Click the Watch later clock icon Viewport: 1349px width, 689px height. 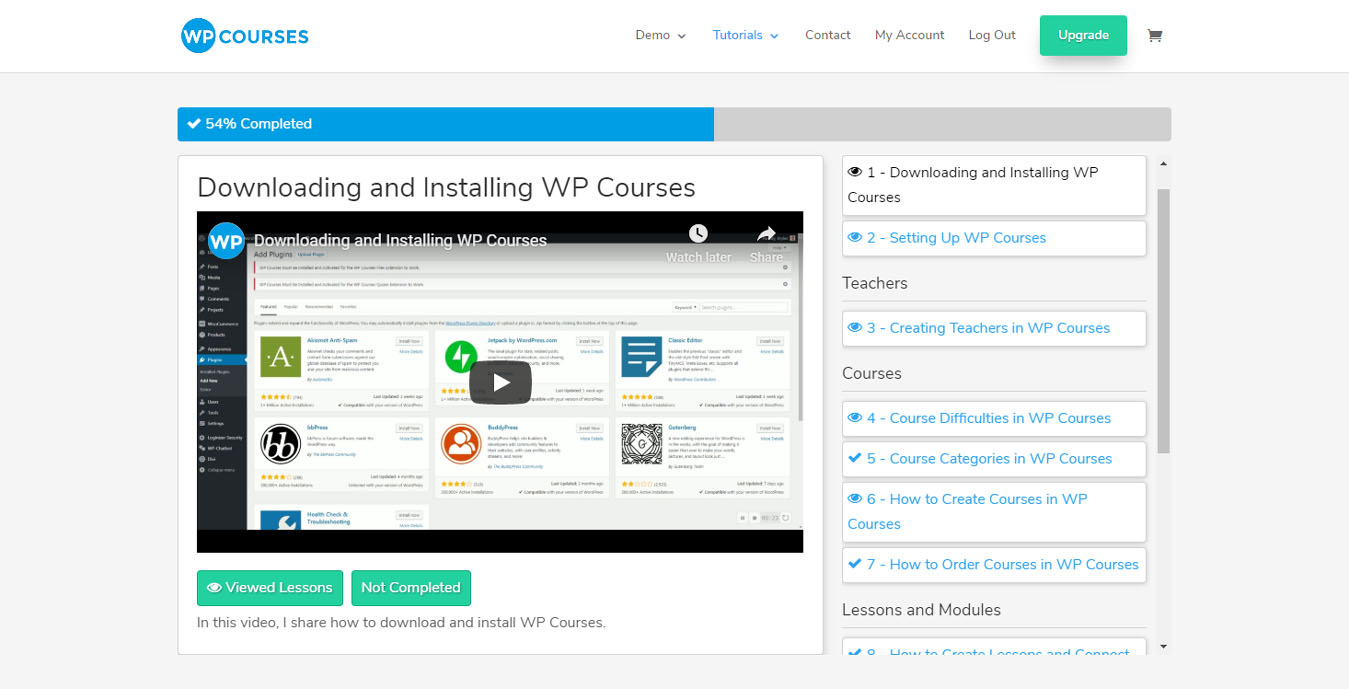[698, 233]
